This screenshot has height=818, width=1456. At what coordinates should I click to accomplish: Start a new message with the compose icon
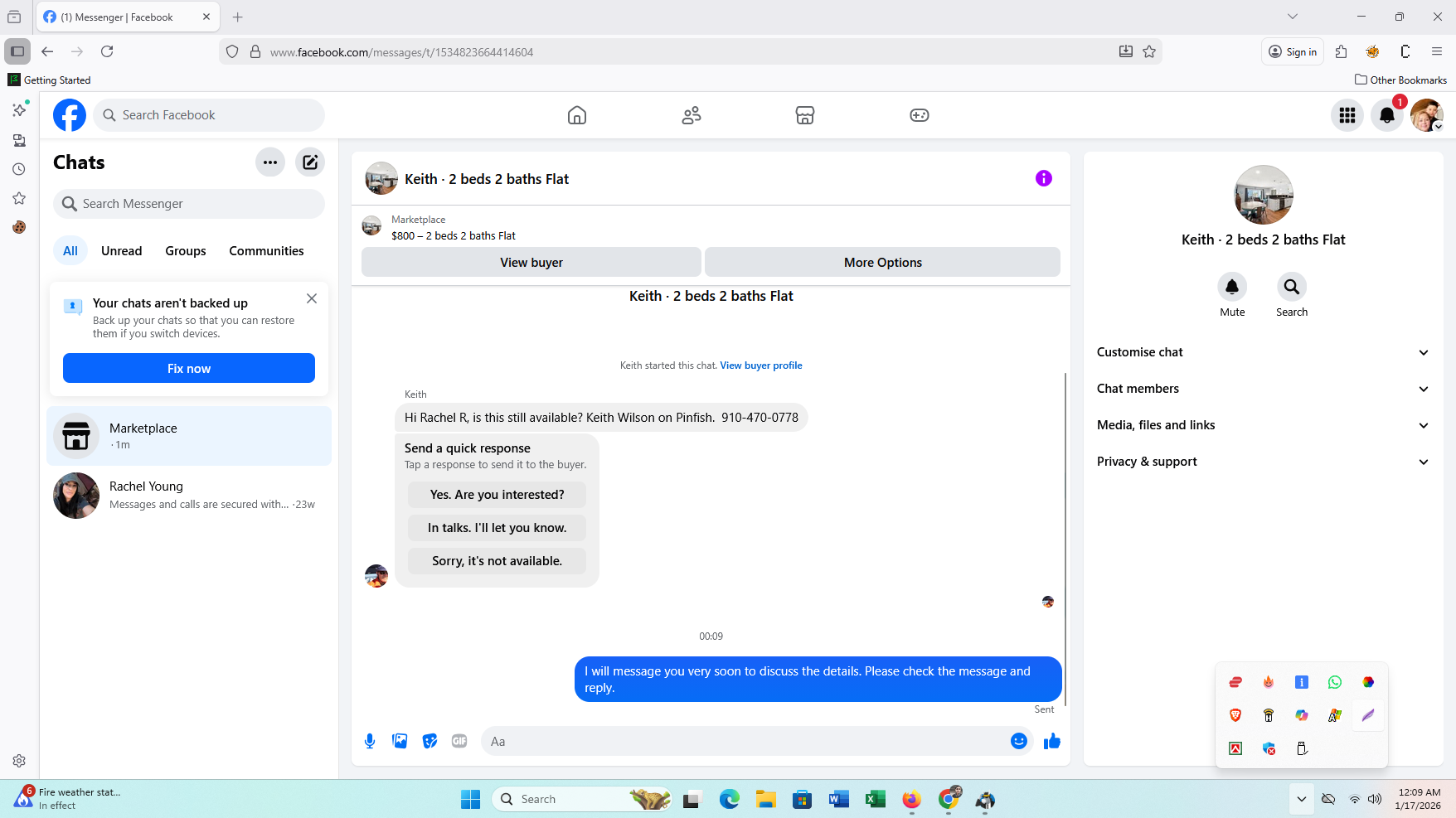[310, 162]
